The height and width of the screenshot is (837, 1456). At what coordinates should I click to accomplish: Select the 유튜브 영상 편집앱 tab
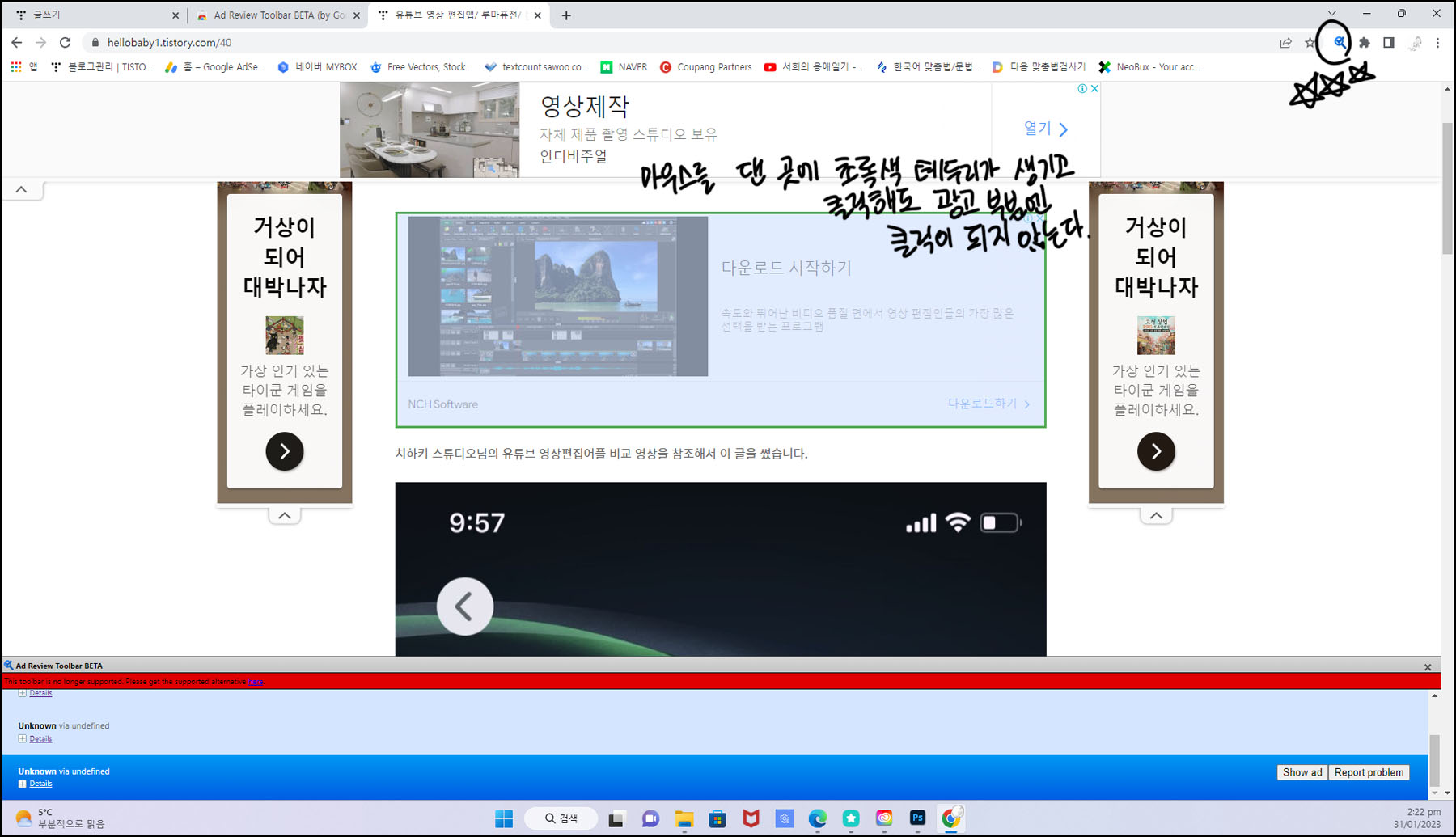tap(459, 15)
